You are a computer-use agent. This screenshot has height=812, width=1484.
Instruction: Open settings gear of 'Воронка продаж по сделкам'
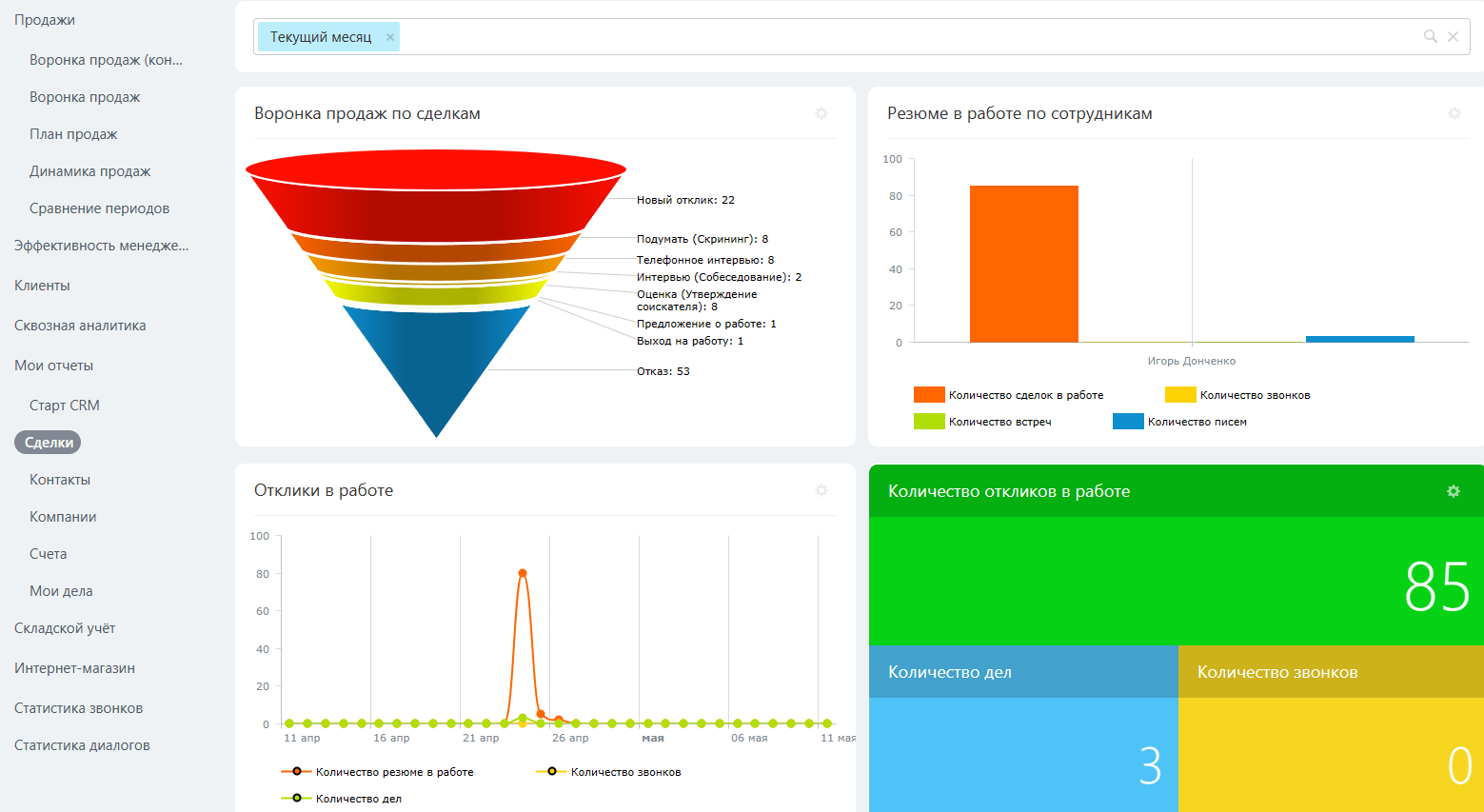click(x=821, y=113)
